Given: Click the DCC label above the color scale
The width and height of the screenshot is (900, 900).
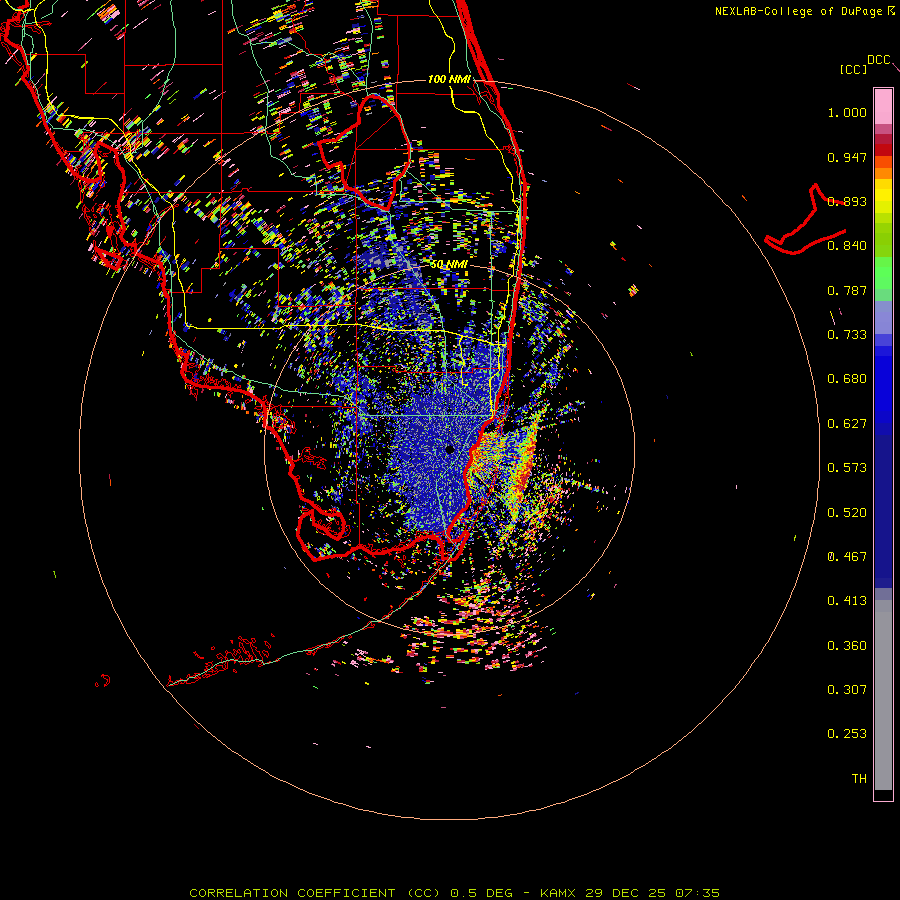Looking at the screenshot, I should click(x=879, y=60).
